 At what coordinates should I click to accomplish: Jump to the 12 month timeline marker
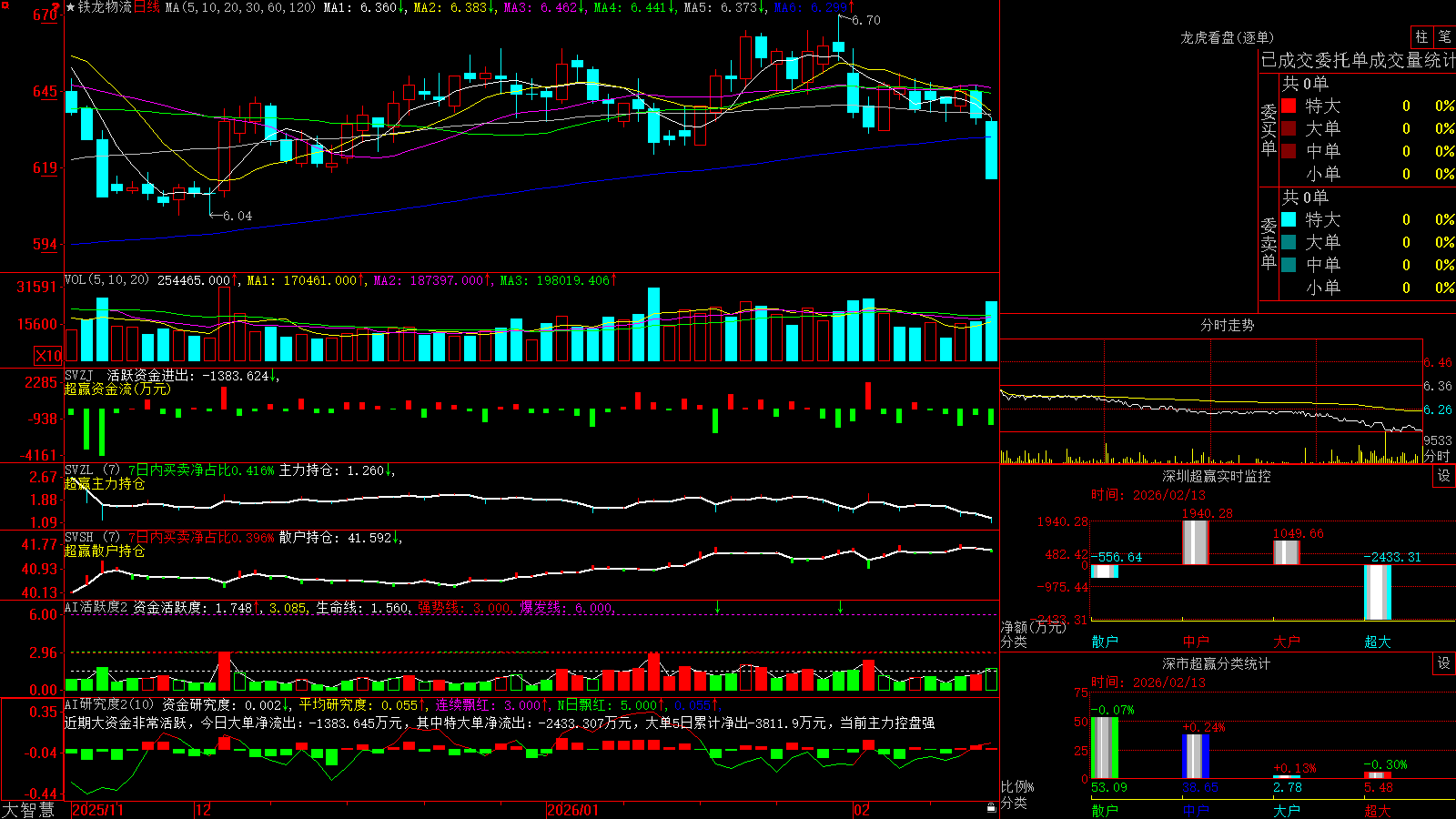[x=204, y=810]
